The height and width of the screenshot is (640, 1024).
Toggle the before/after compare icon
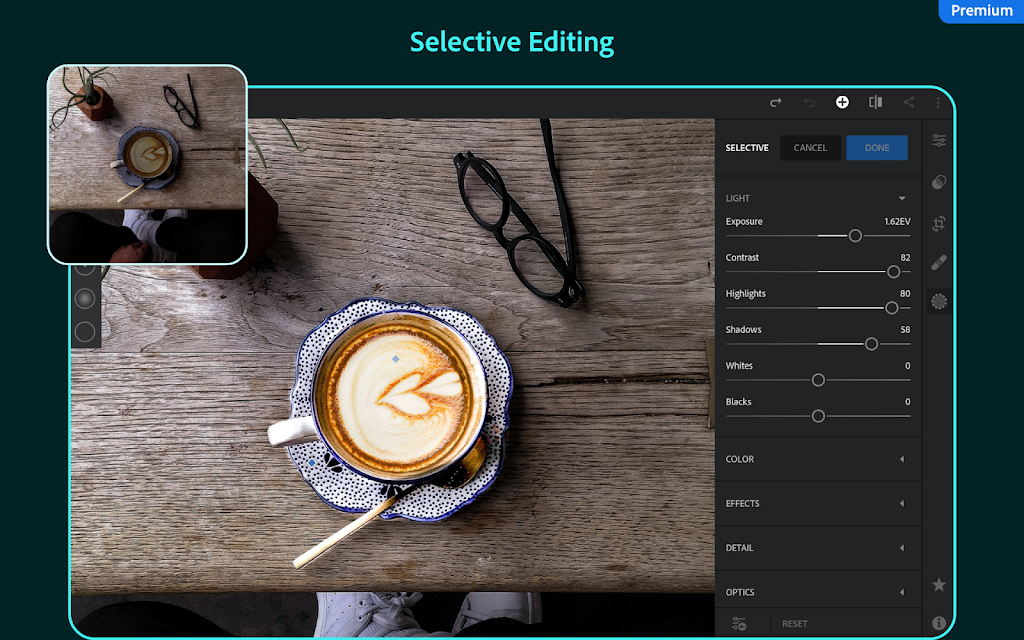pyautogui.click(x=876, y=102)
